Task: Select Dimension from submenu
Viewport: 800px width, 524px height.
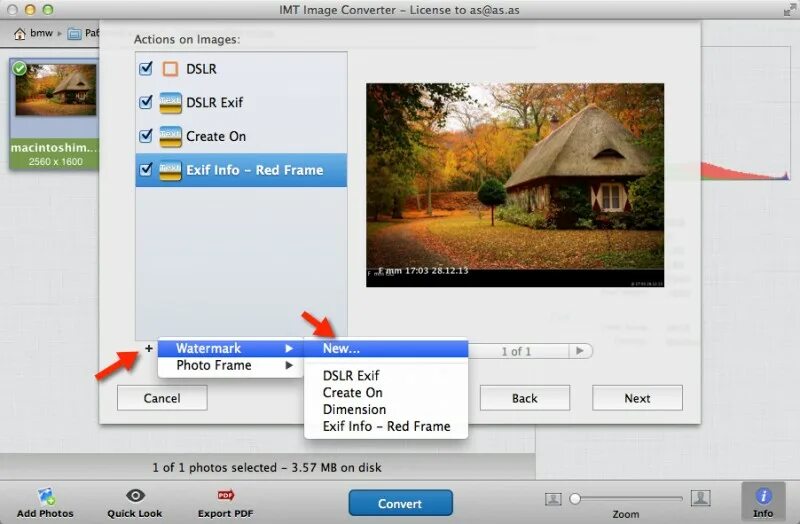Action: click(386, 409)
